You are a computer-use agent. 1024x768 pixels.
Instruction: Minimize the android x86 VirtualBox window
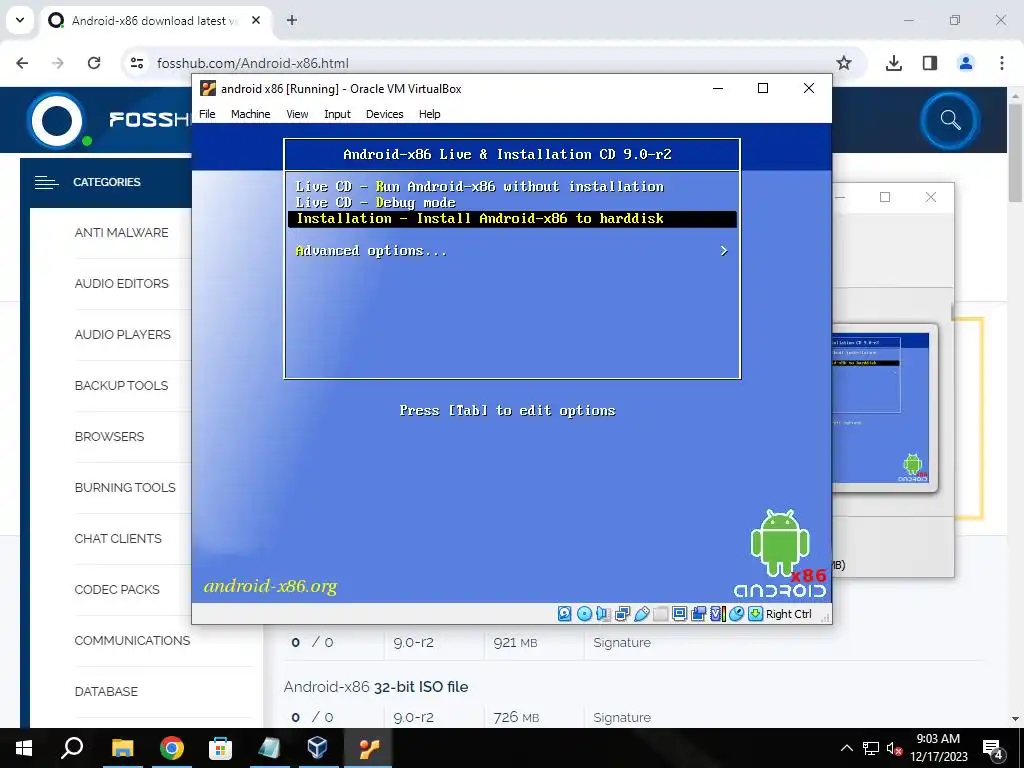[718, 88]
